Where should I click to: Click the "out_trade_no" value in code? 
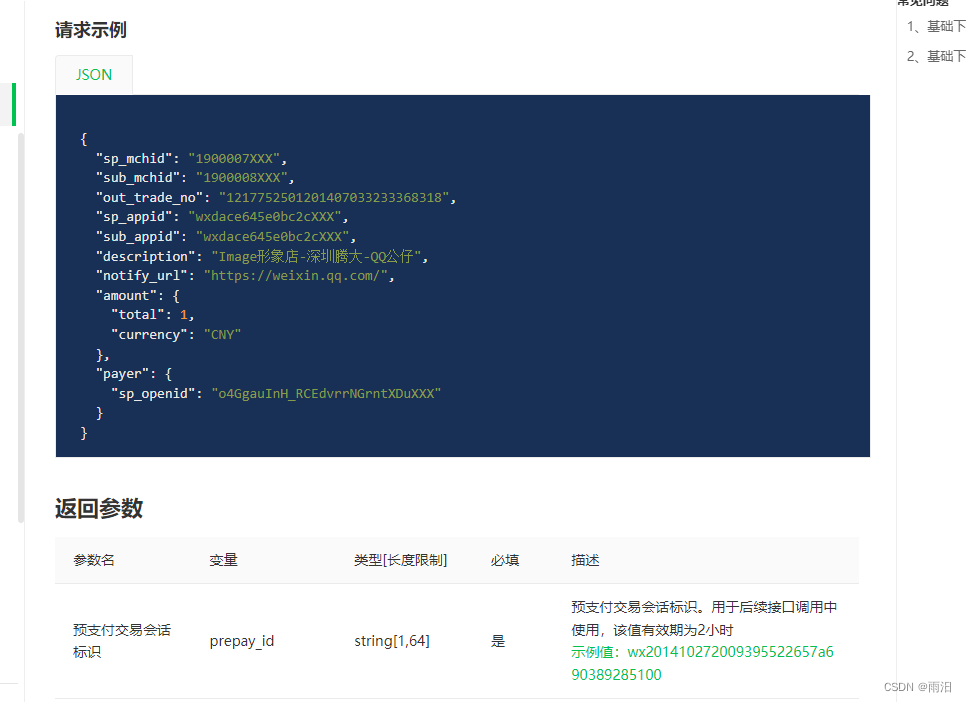[x=333, y=197]
